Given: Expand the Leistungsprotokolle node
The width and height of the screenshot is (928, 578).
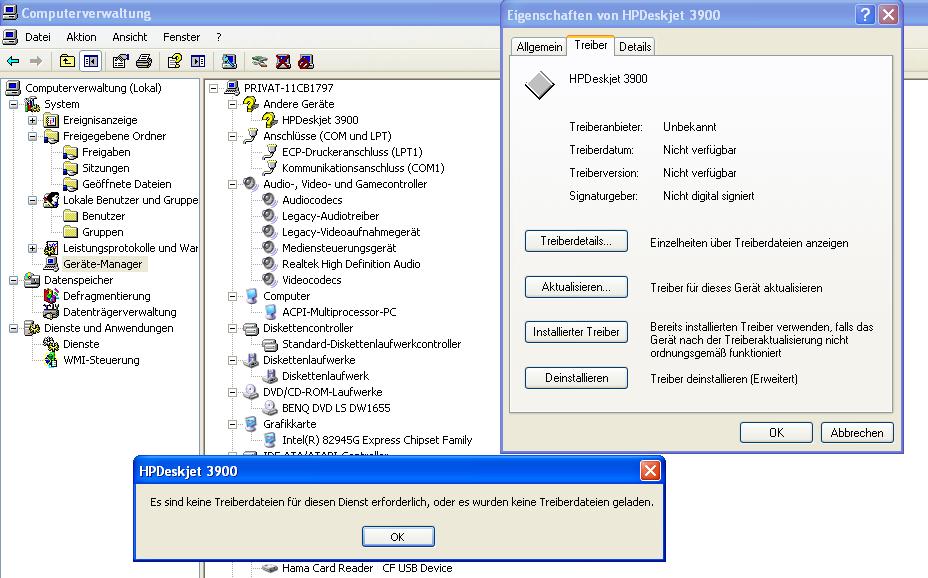Looking at the screenshot, I should [33, 248].
